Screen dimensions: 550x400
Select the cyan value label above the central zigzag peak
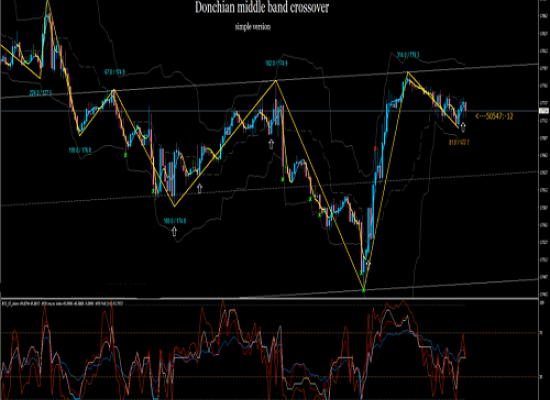coord(276,63)
